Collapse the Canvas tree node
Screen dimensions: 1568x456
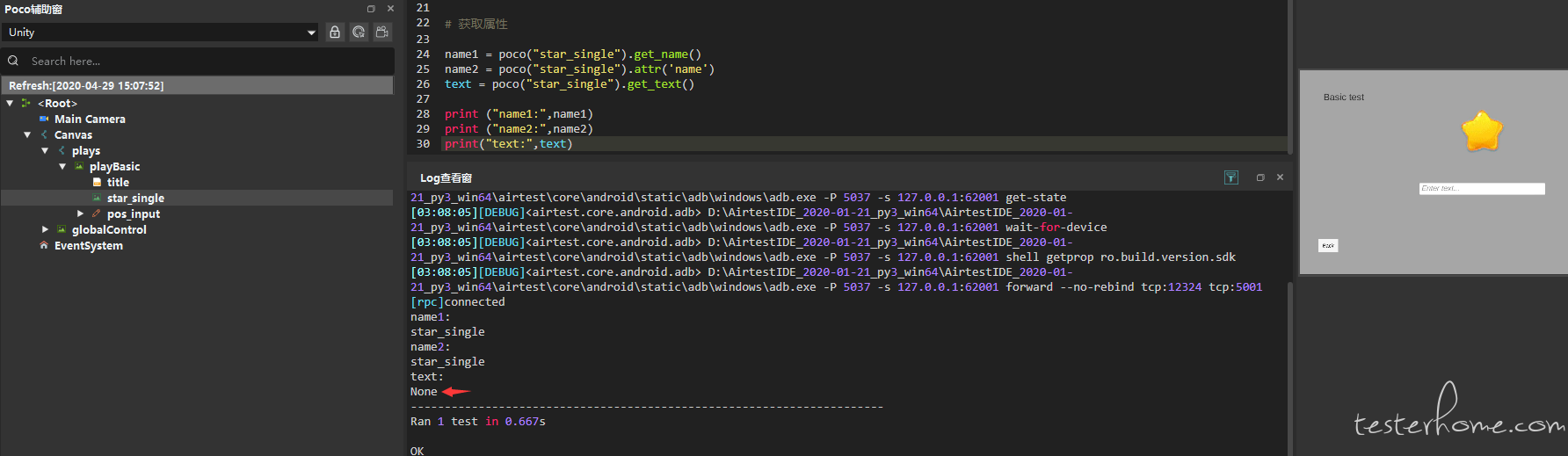(x=27, y=134)
